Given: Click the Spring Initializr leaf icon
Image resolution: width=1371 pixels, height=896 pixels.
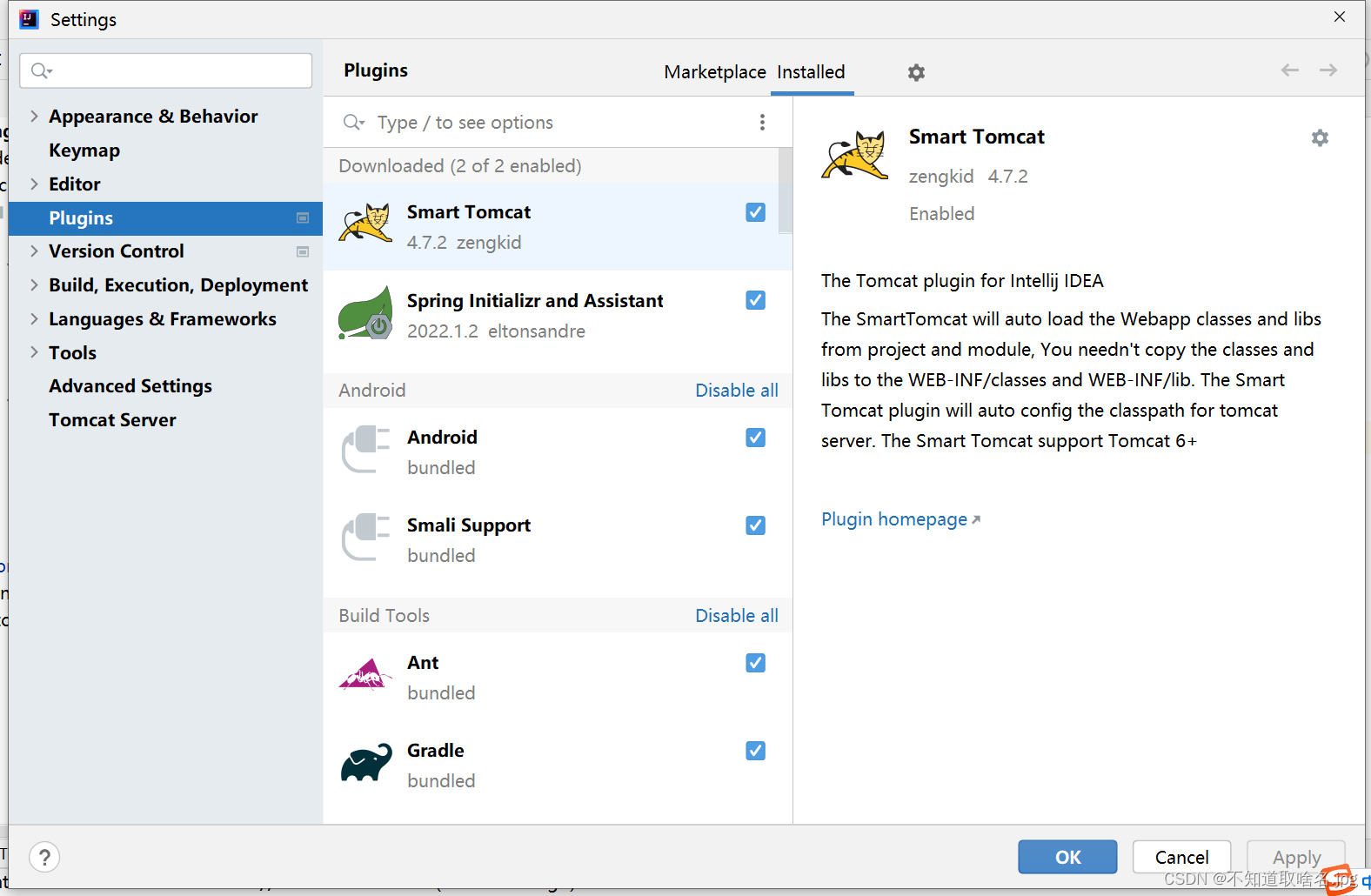Looking at the screenshot, I should click(365, 312).
